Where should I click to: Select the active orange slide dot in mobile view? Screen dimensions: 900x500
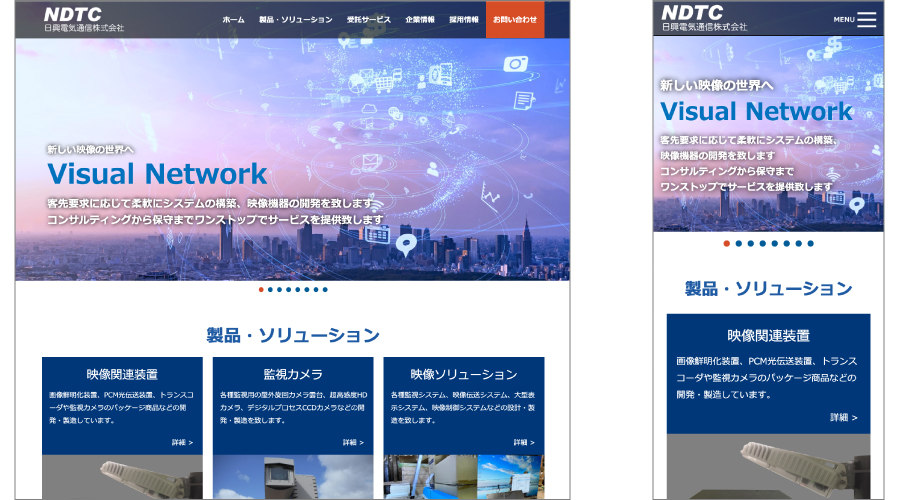[x=727, y=243]
